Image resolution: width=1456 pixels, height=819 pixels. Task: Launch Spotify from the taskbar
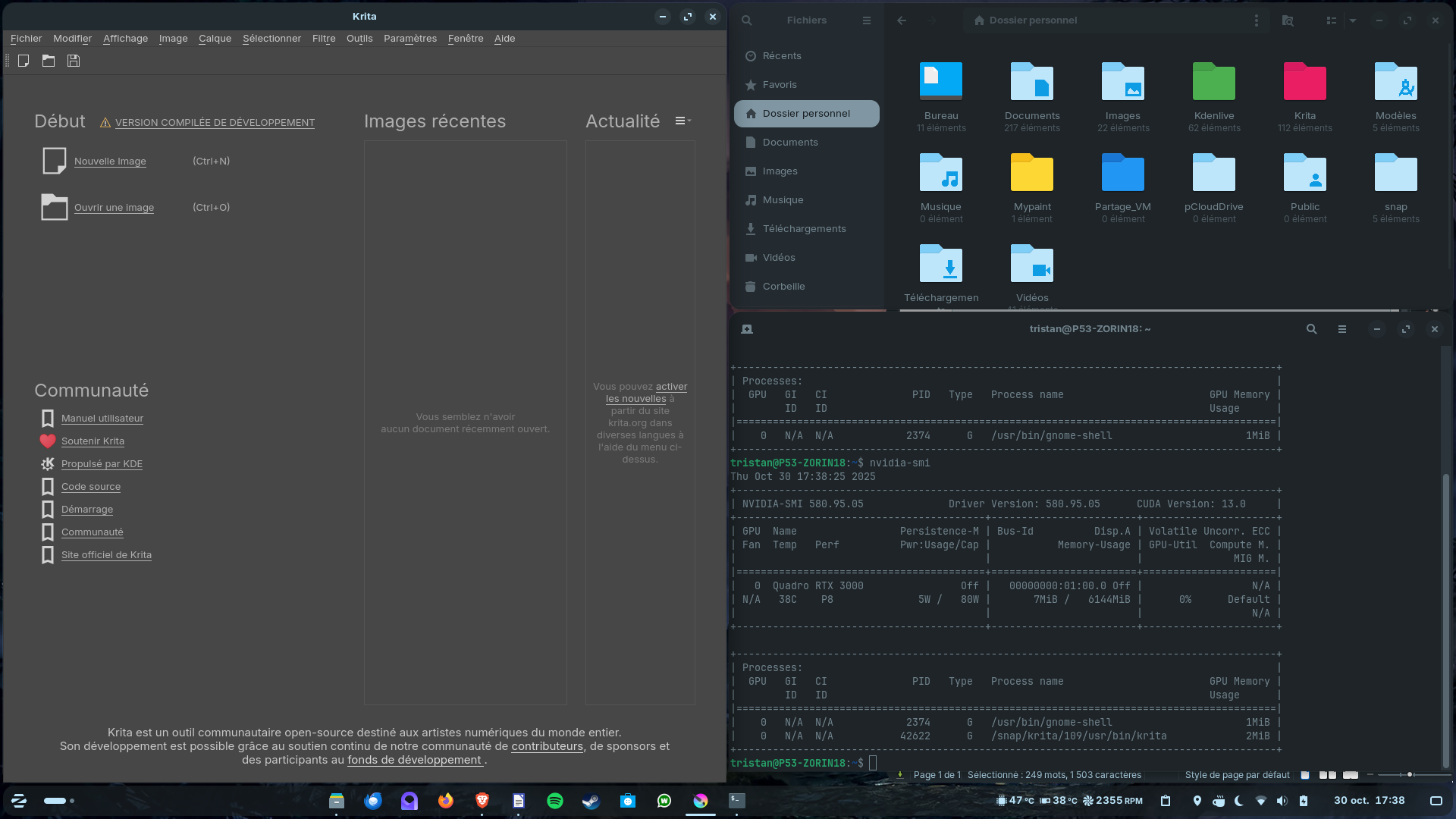555,801
